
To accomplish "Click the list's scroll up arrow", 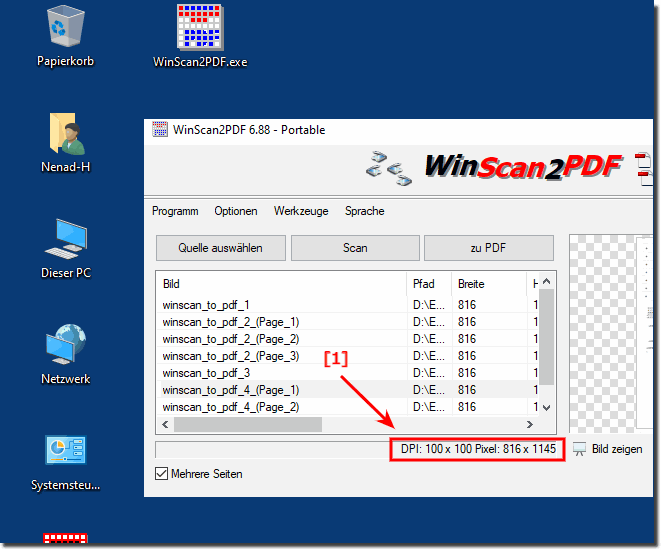I will (x=547, y=281).
